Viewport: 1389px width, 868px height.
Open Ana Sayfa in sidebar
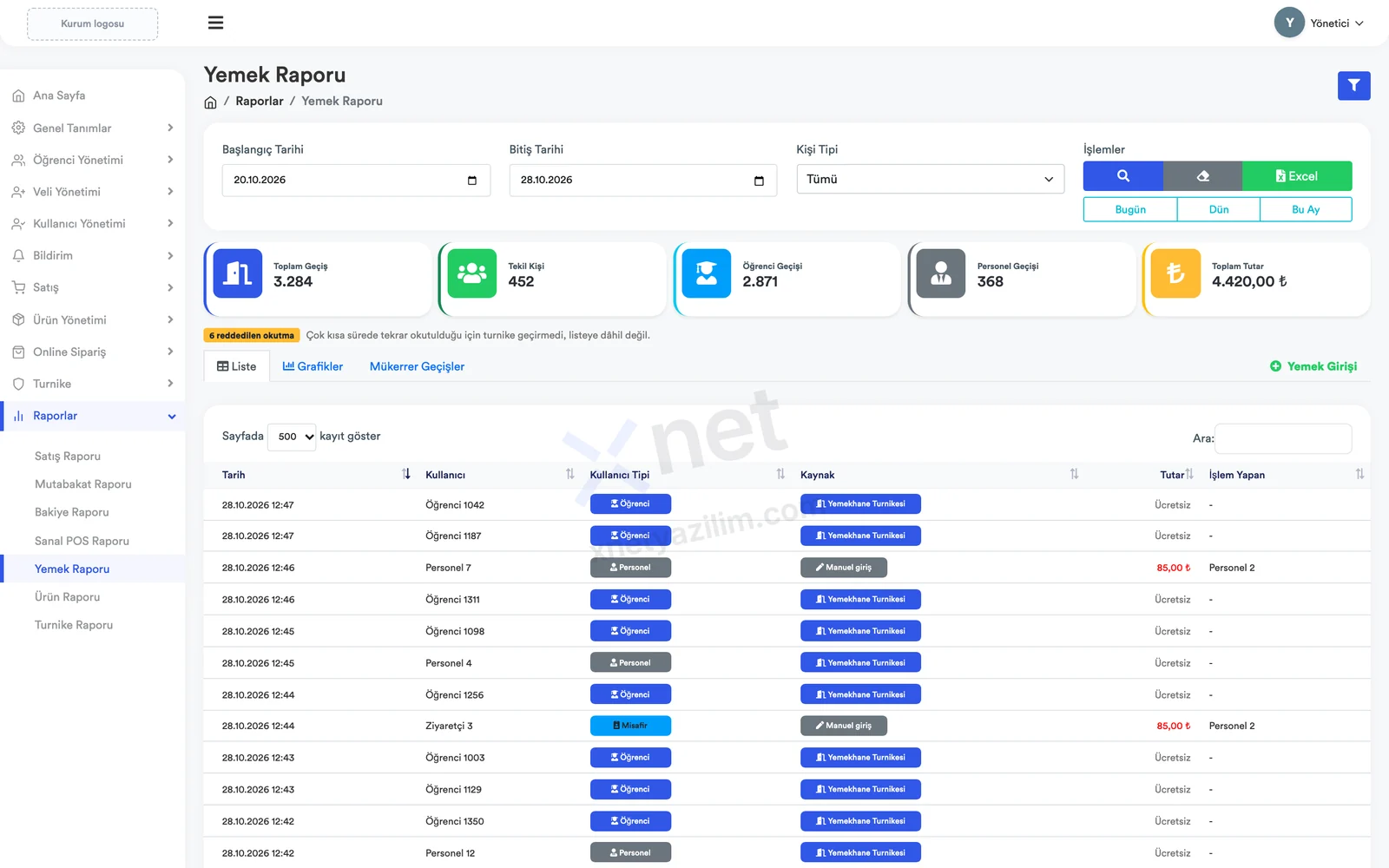[x=59, y=95]
